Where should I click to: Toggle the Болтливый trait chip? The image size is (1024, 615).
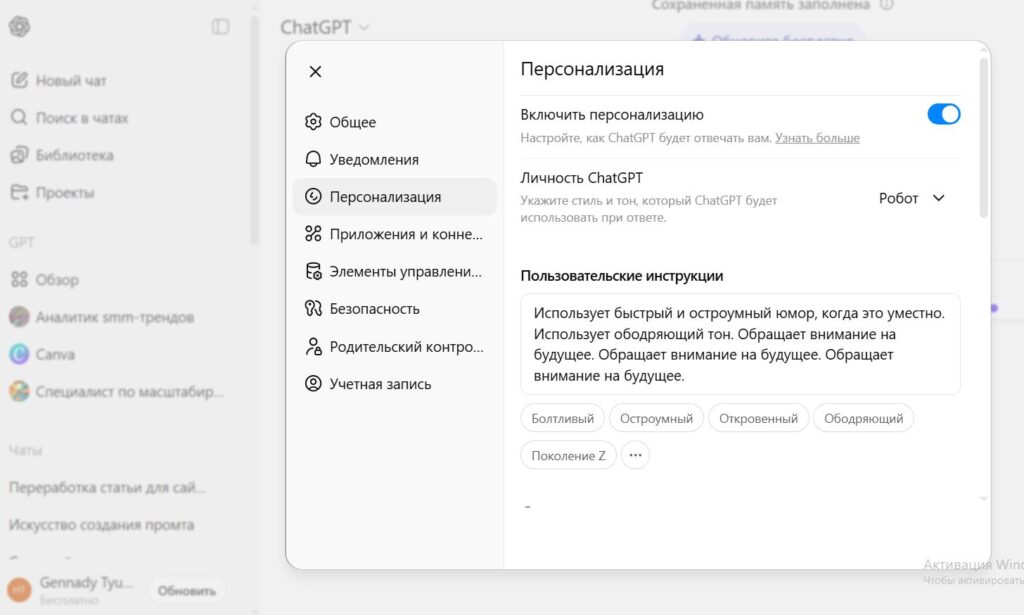coord(562,418)
